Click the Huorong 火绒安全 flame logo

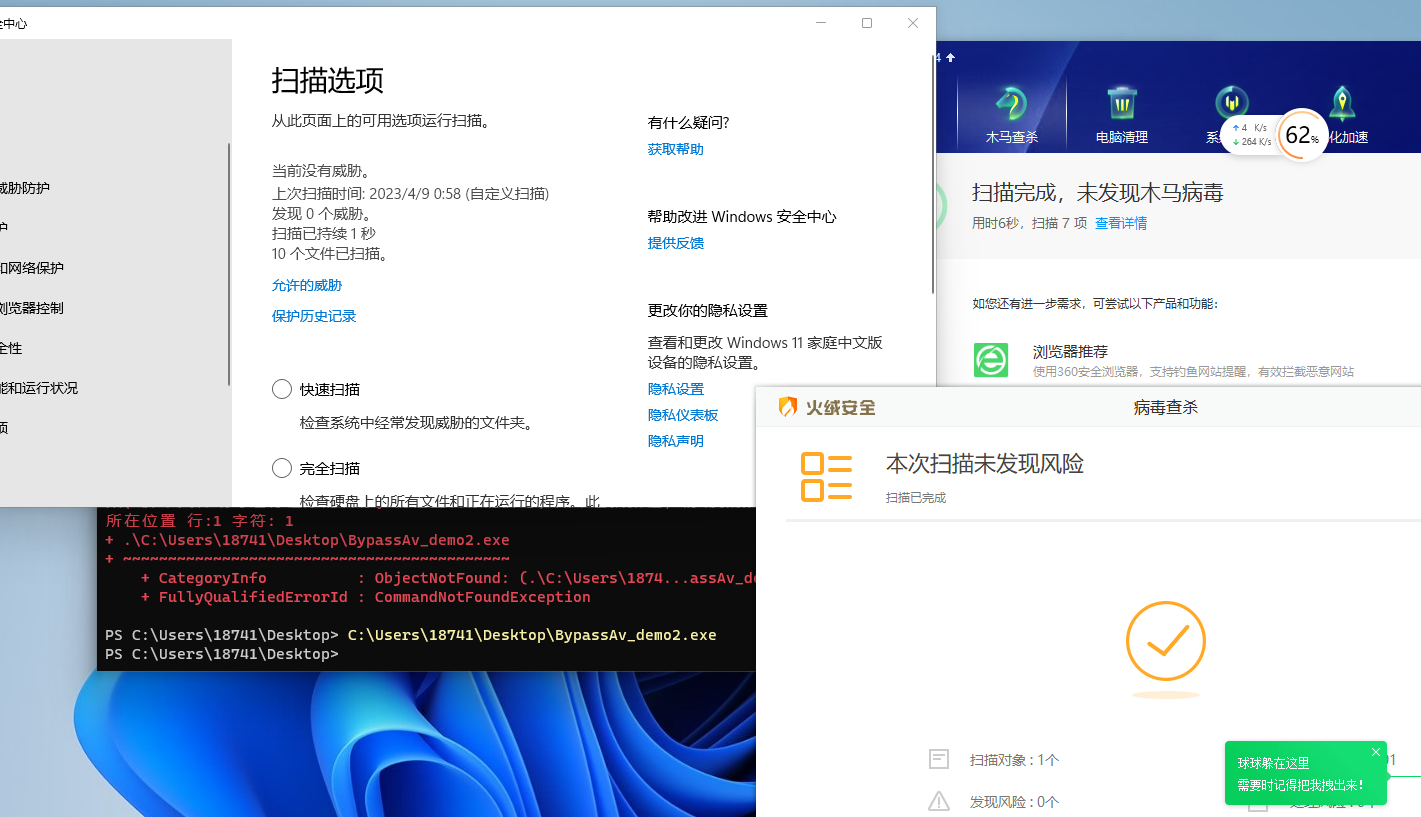788,407
